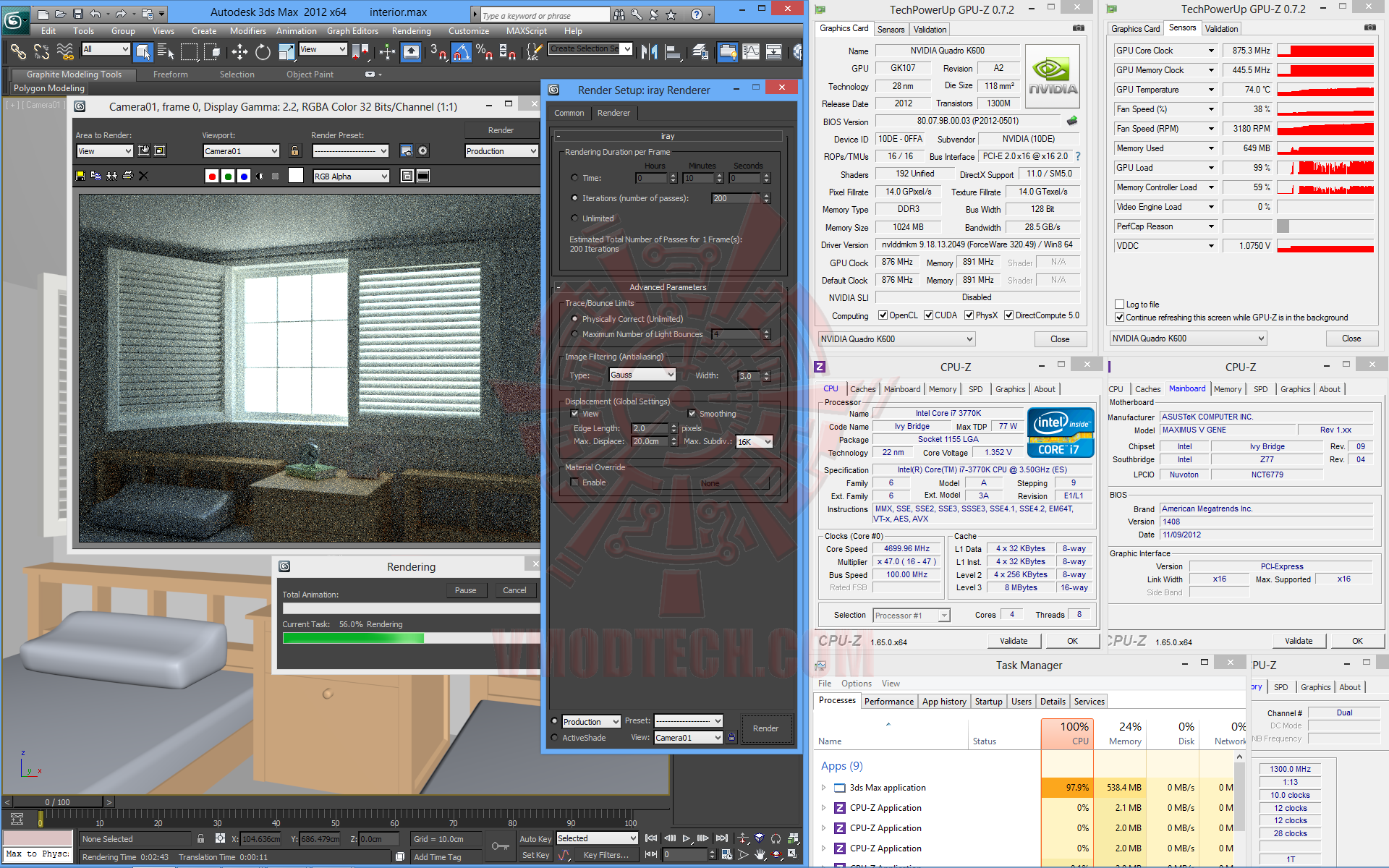Open image filter Type dropdown (Gauss)
The image size is (1389, 868).
tap(642, 375)
